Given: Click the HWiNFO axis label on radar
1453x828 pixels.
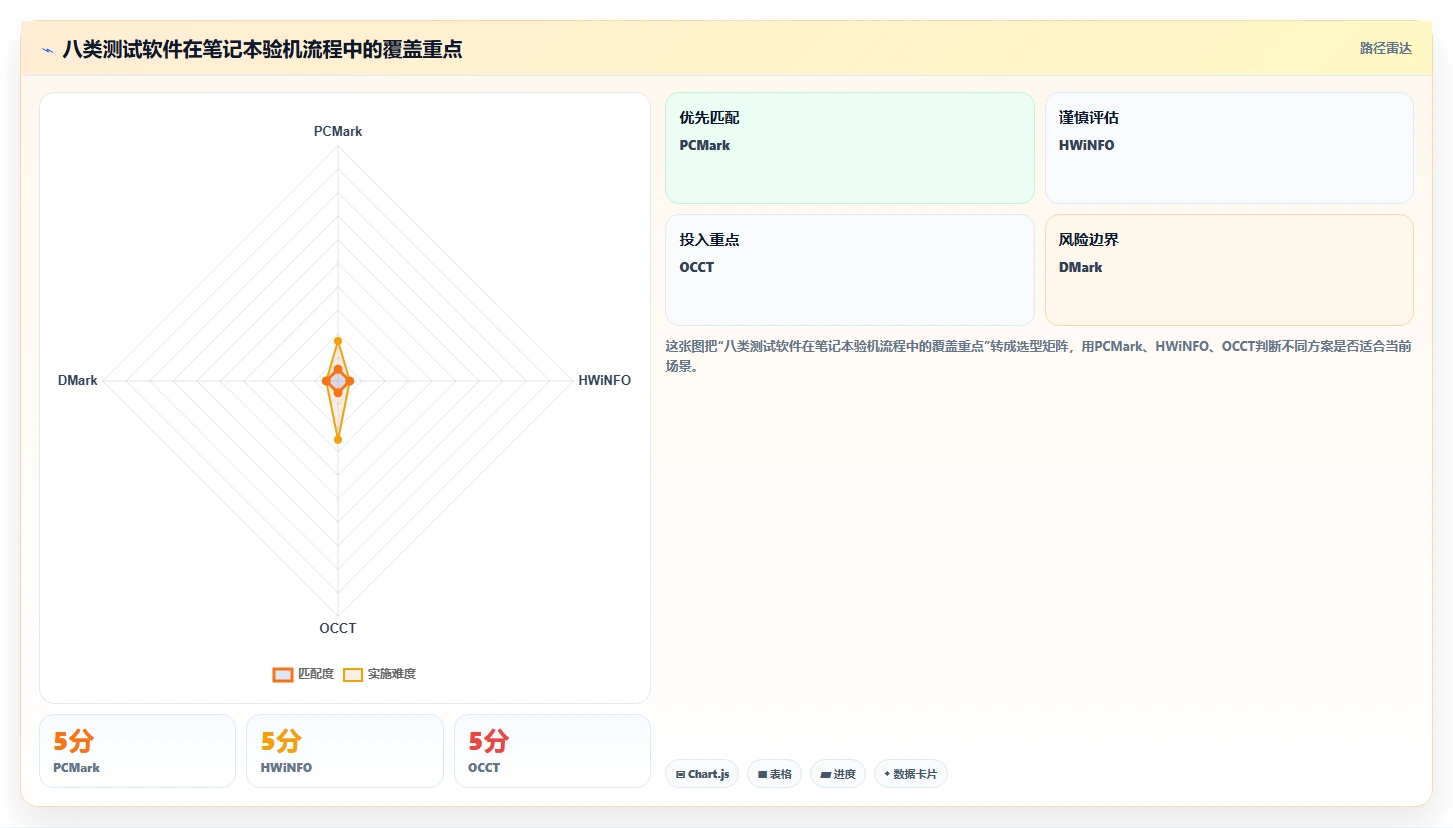Looking at the screenshot, I should 605,380.
